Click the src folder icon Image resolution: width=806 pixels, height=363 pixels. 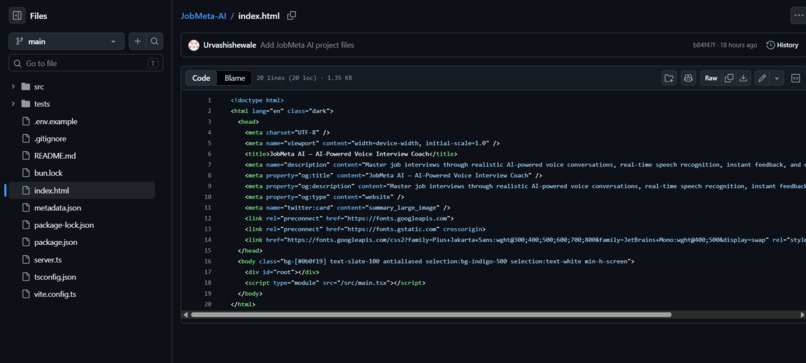tap(26, 87)
